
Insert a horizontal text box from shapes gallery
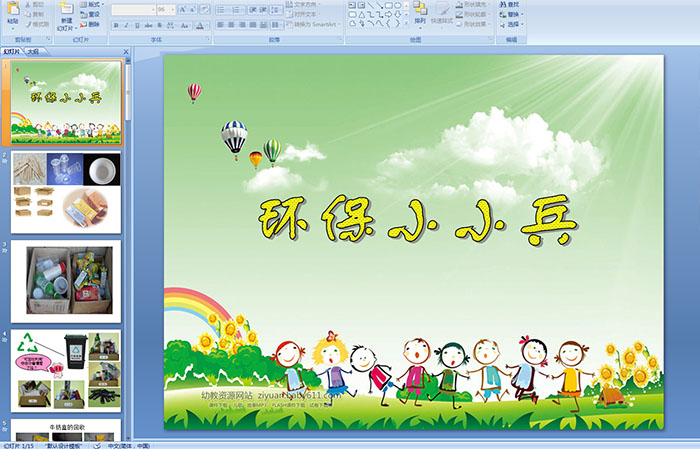[352, 5]
